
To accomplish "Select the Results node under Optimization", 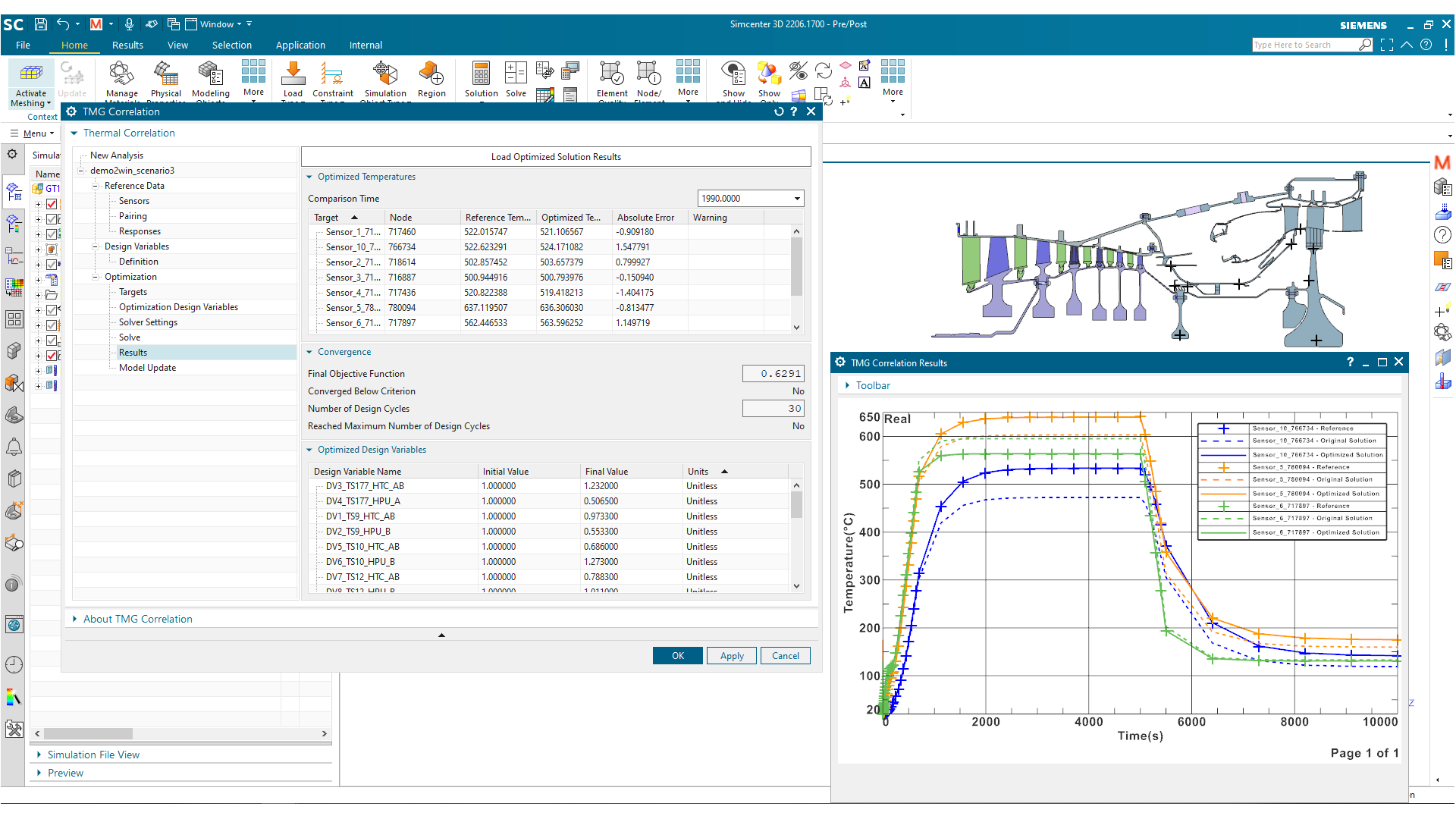I will pos(133,352).
